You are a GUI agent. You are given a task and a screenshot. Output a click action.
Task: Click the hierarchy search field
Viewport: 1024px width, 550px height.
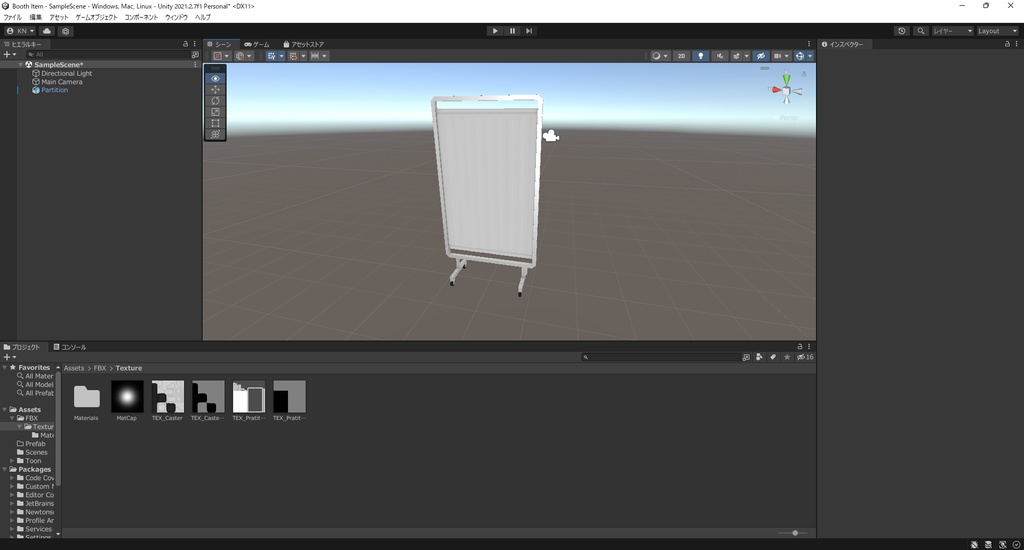coord(108,55)
